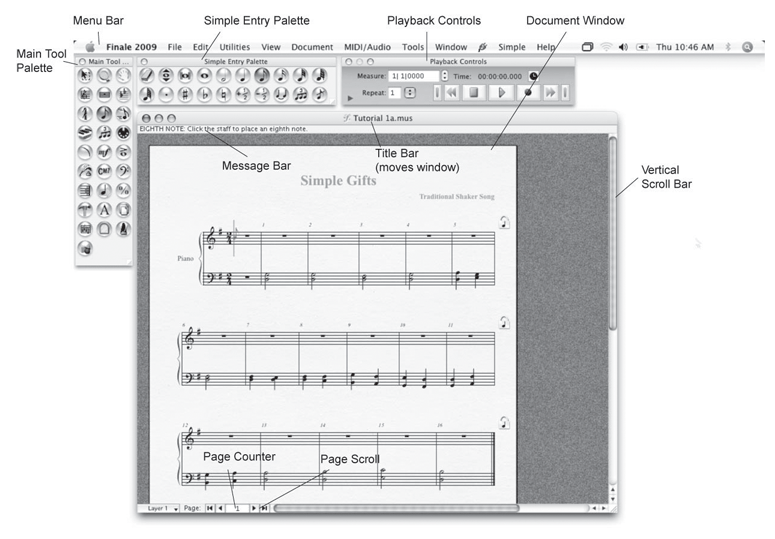This screenshot has width=775, height=539.
Task: Click the half step up (+1/2) tool
Action: [x=243, y=94]
